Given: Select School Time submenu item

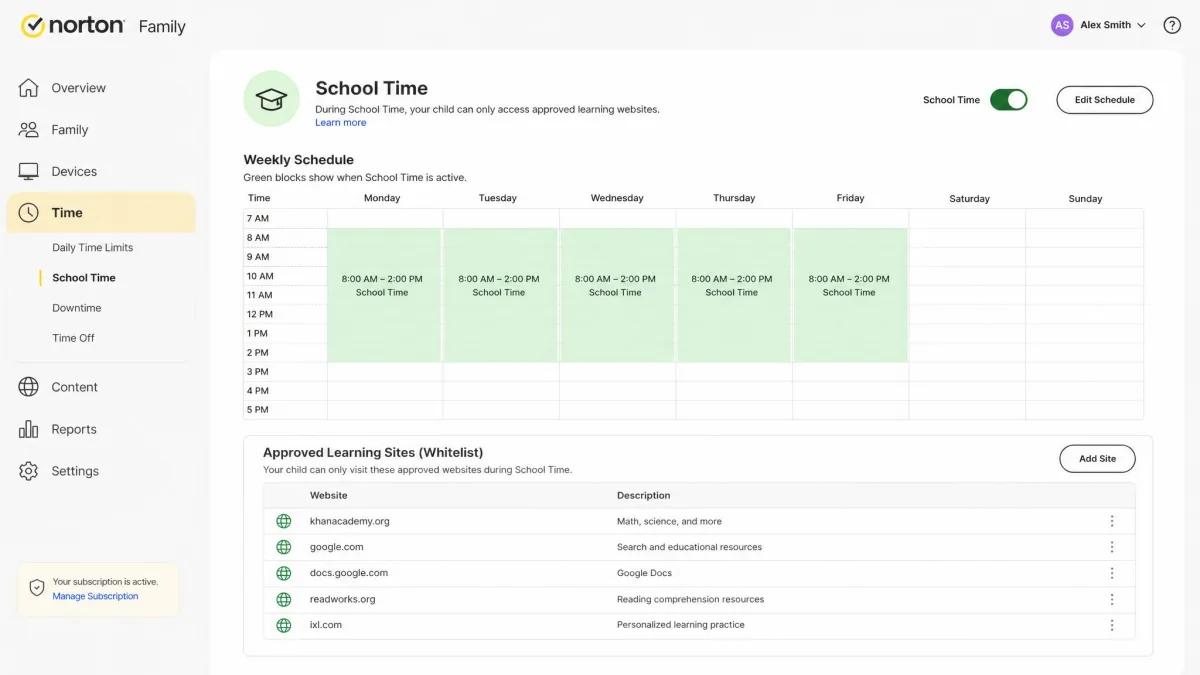Looking at the screenshot, I should pyautogui.click(x=84, y=278).
